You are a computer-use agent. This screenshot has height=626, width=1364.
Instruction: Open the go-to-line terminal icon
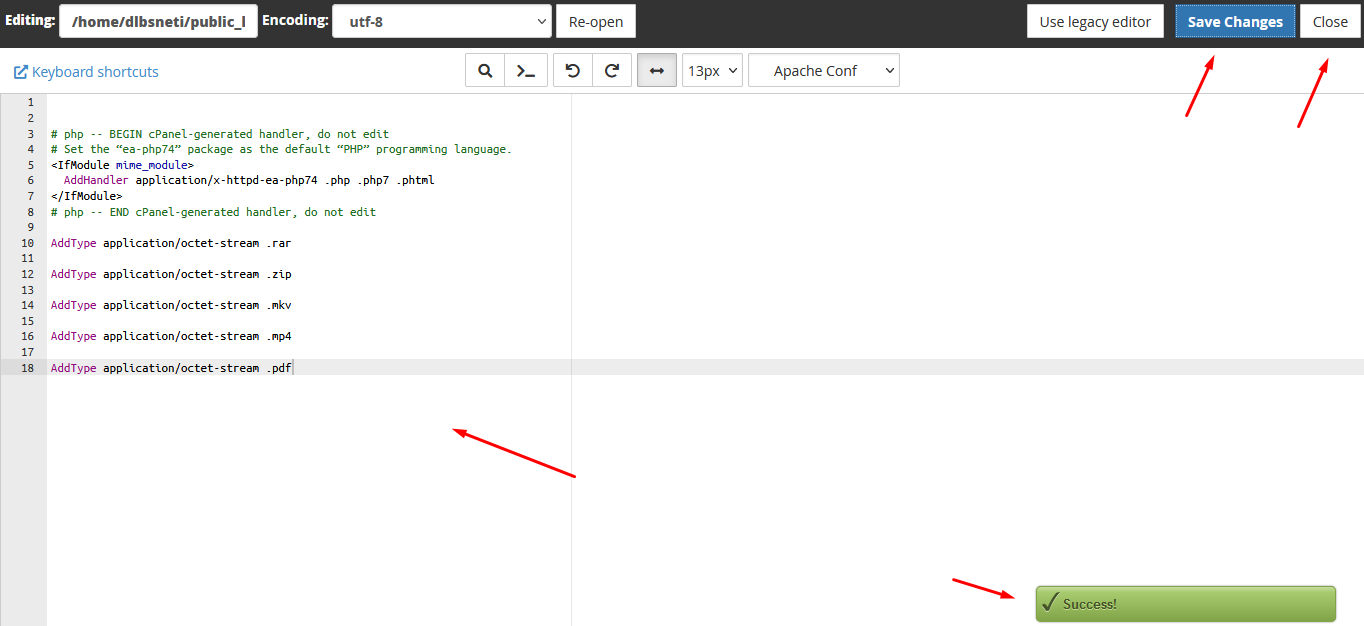click(x=526, y=71)
